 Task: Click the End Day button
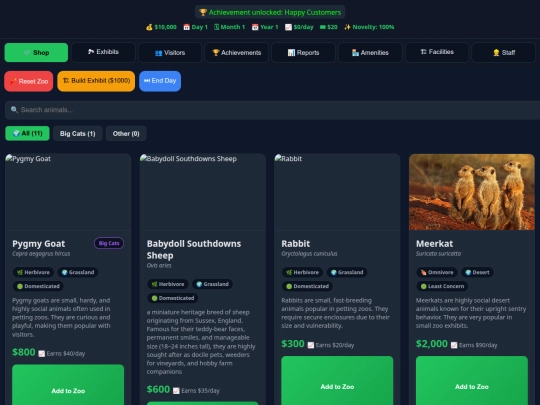[x=160, y=81]
